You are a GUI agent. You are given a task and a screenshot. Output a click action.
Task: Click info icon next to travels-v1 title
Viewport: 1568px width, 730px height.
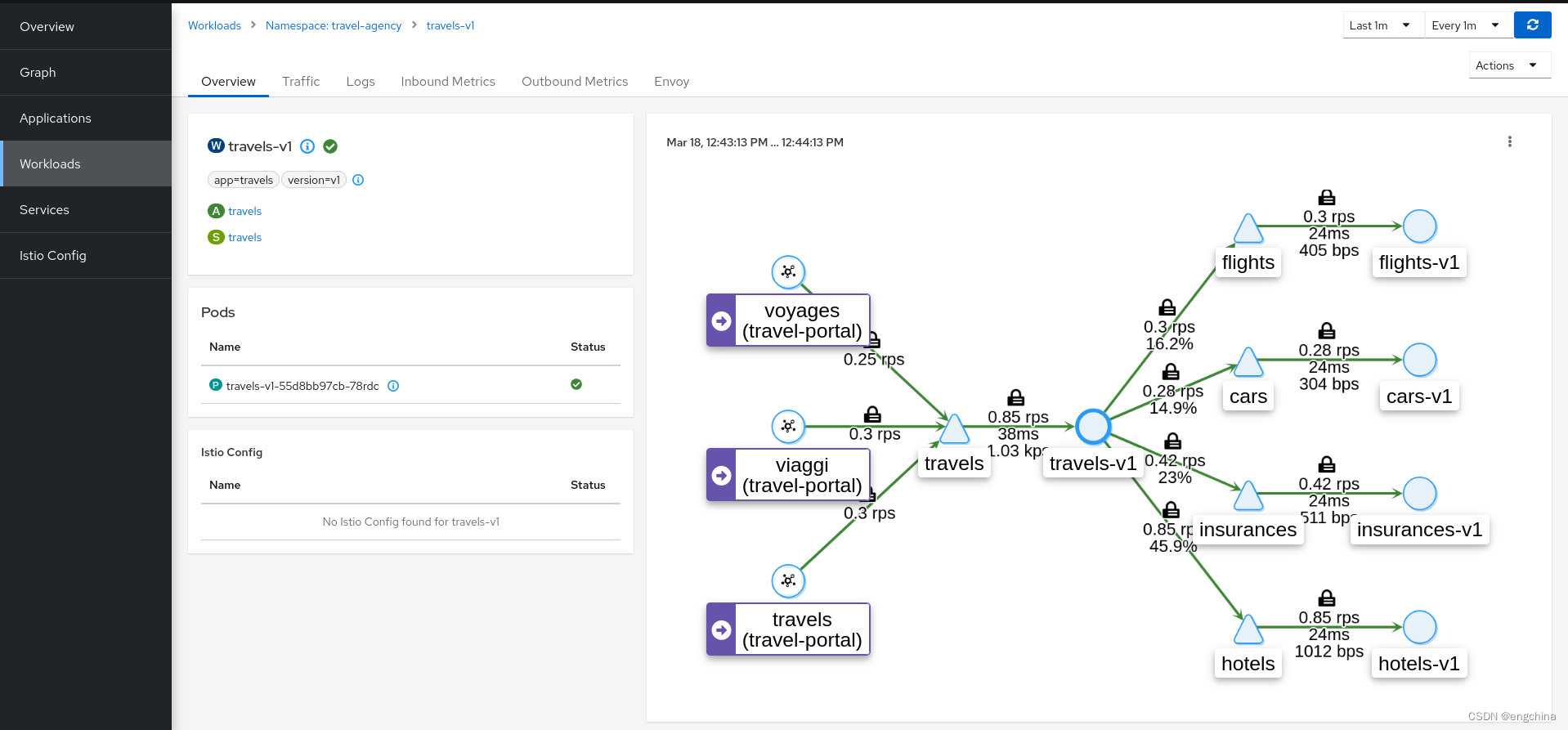(307, 146)
